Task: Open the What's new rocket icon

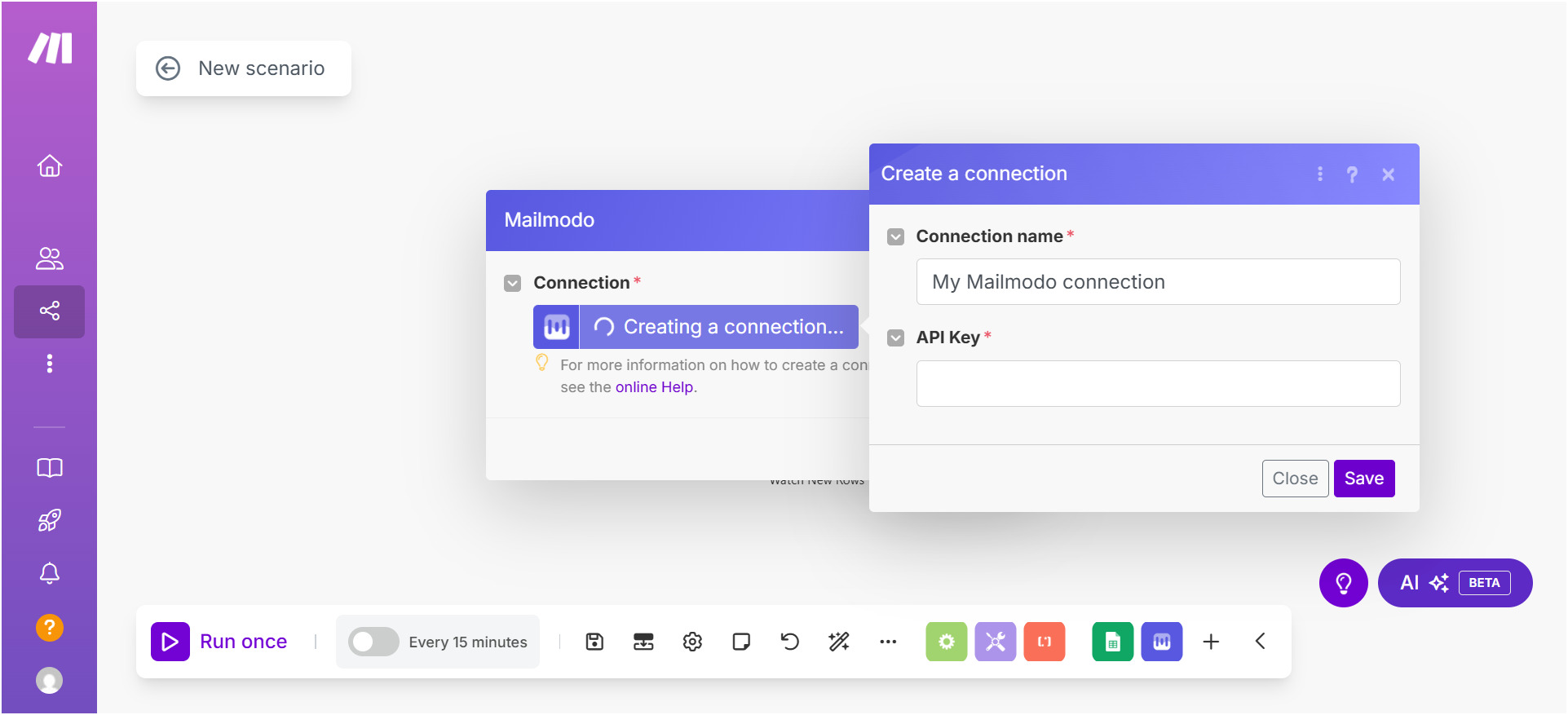Action: 50,520
